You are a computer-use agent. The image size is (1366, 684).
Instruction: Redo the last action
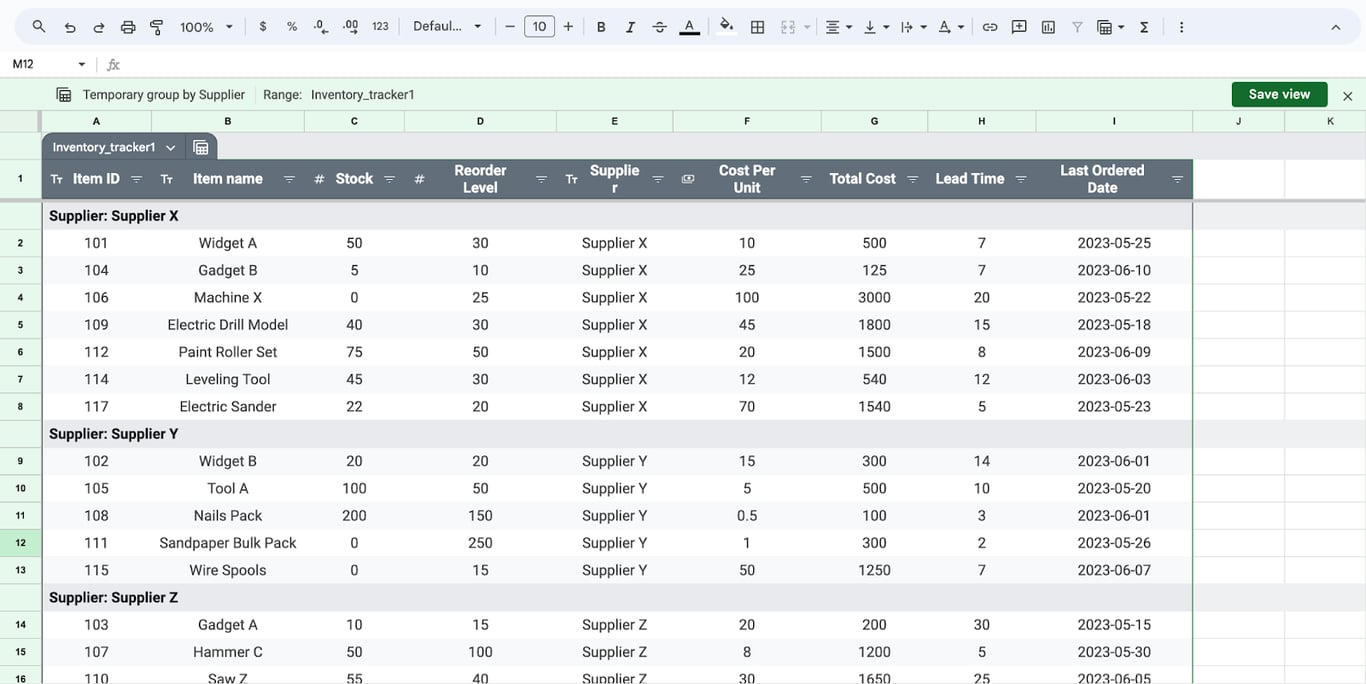coord(98,27)
